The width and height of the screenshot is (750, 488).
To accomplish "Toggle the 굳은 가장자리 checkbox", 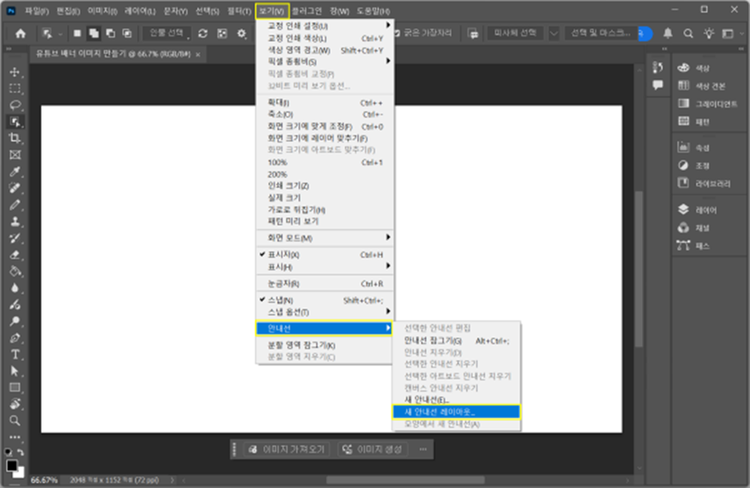I will [397, 33].
